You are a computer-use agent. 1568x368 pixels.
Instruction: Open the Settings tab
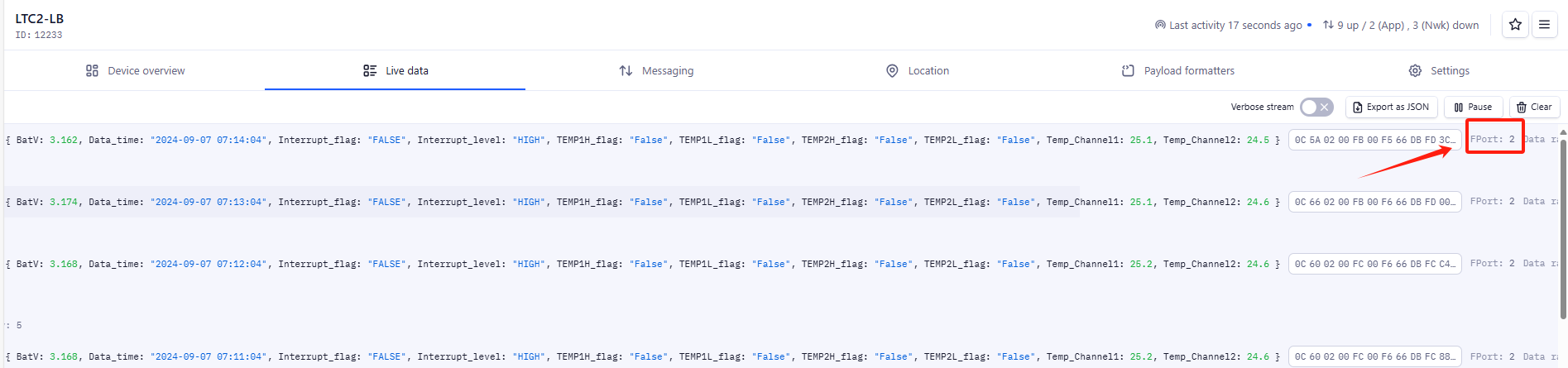click(x=1438, y=71)
